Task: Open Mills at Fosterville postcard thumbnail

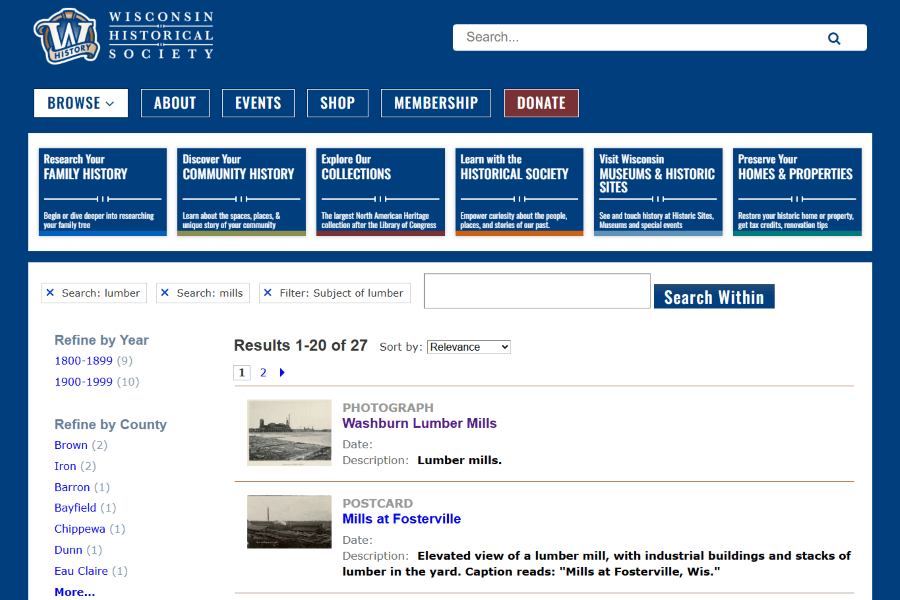Action: [x=289, y=521]
